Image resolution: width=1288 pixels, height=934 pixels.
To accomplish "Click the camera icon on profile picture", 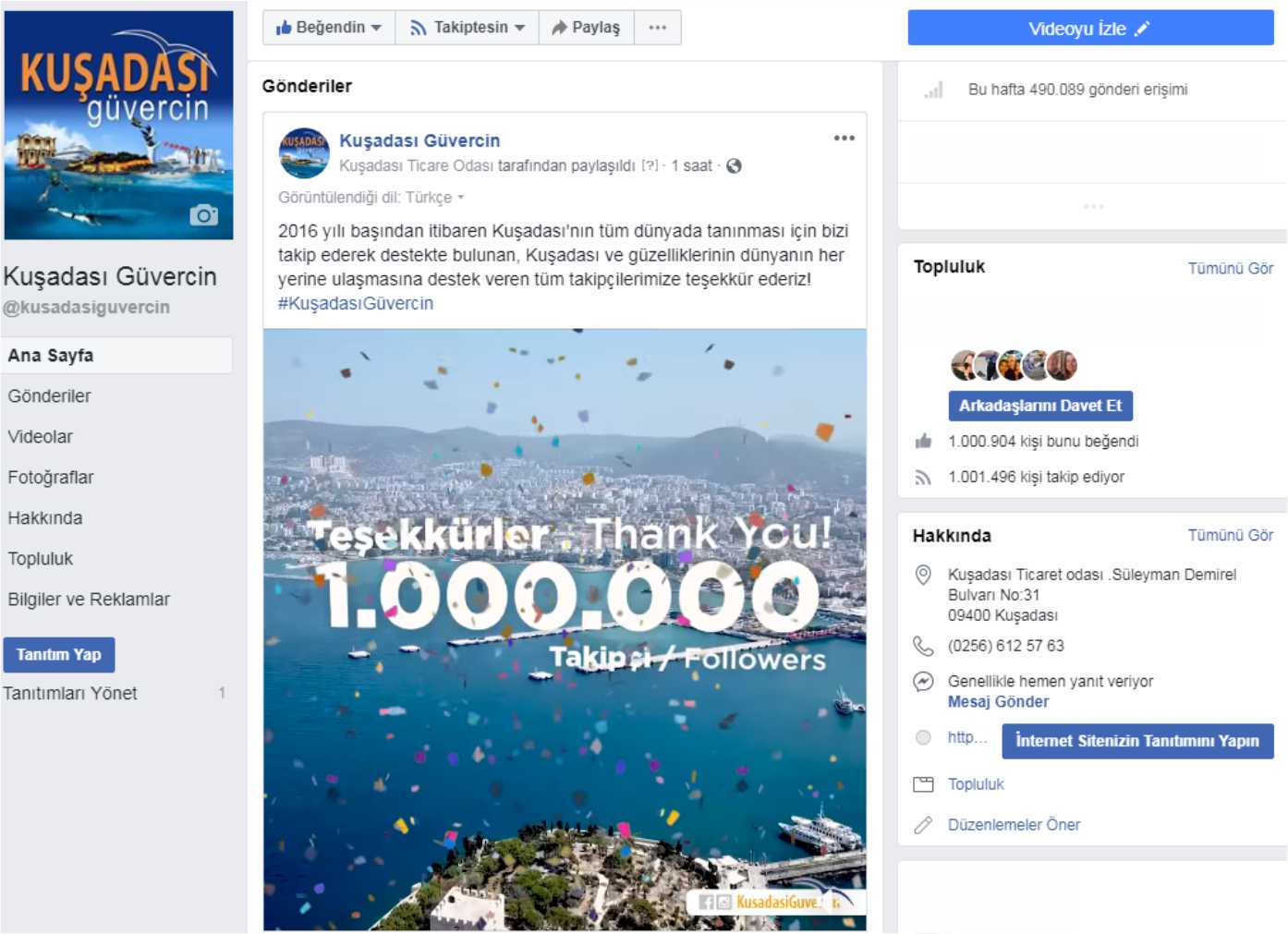I will [203, 215].
